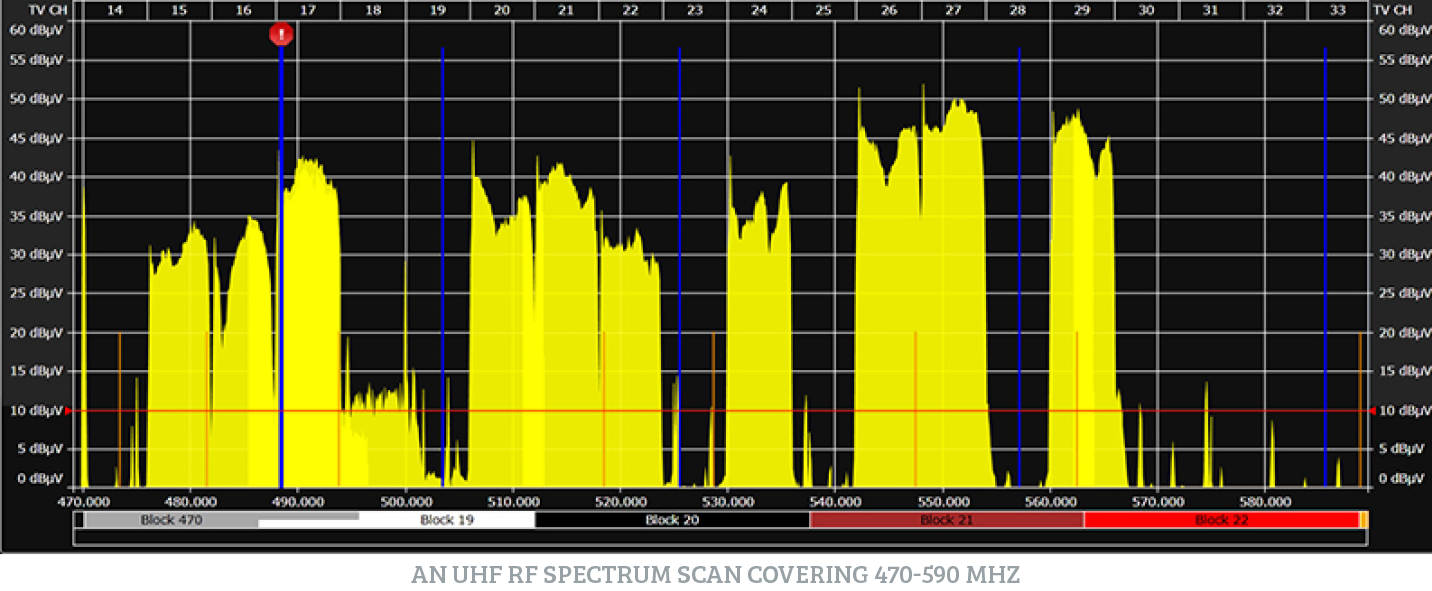1432x591 pixels.
Task: Select TV channel 14 header cell
Action: coord(115,10)
